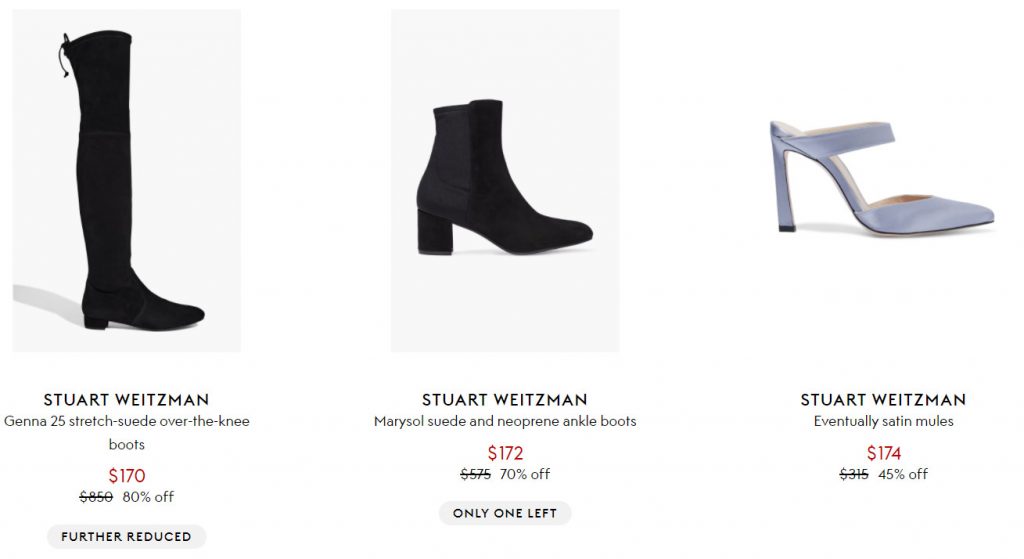Click Stuart Weitzman brand above Eventually mules
Viewport: 1024px width, 559px height.
click(x=883, y=400)
